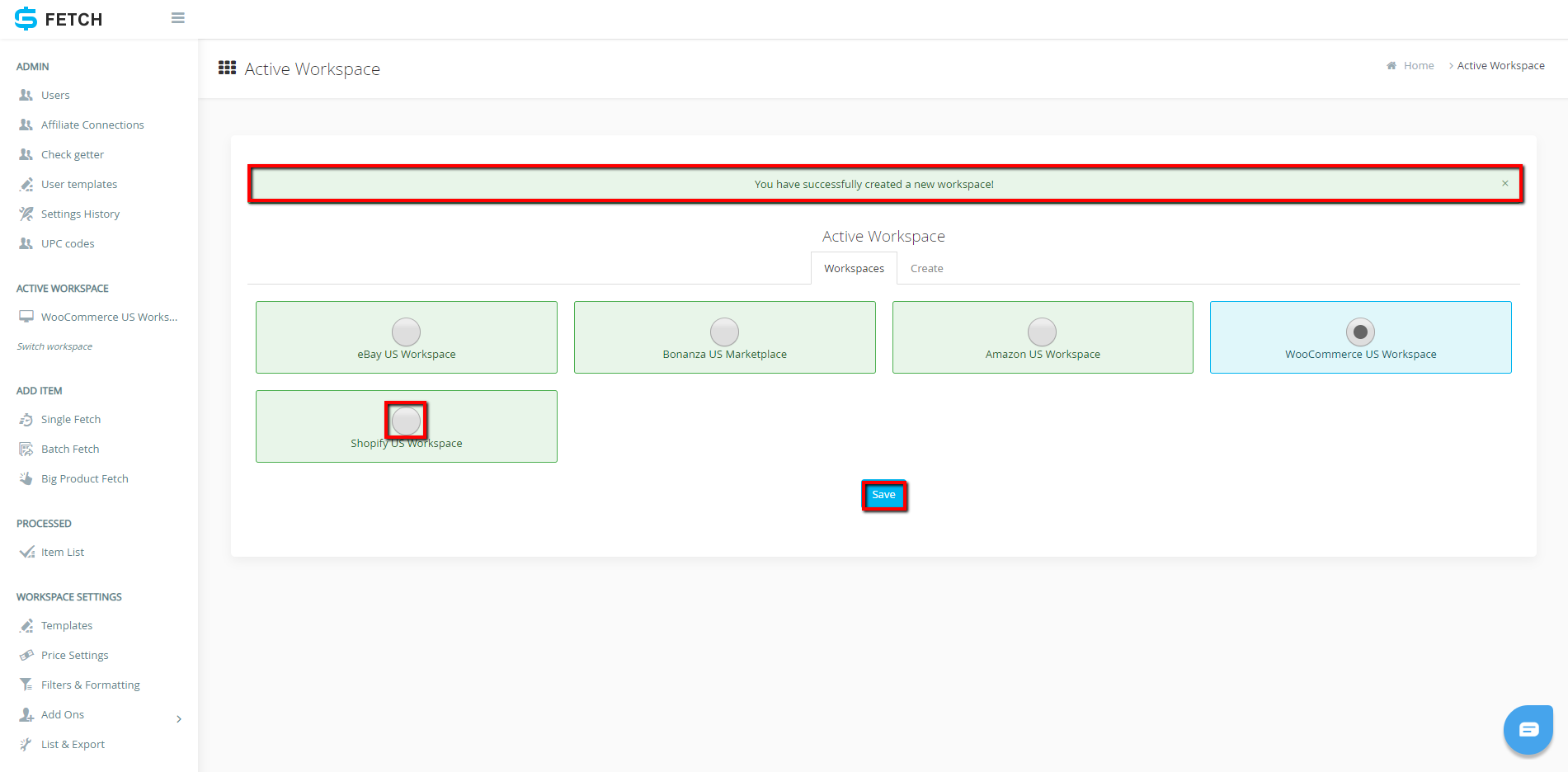
Task: Open the Filters & Formatting link
Action: (x=91, y=685)
